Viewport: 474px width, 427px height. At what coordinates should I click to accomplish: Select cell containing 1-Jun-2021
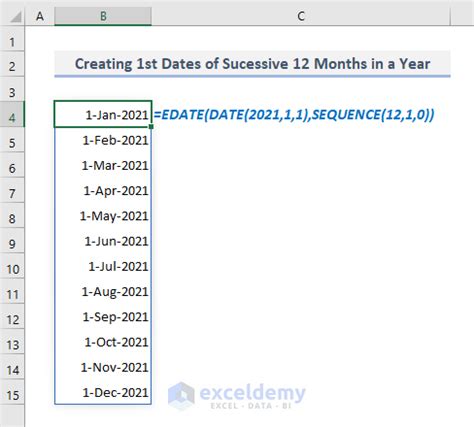pos(103,241)
